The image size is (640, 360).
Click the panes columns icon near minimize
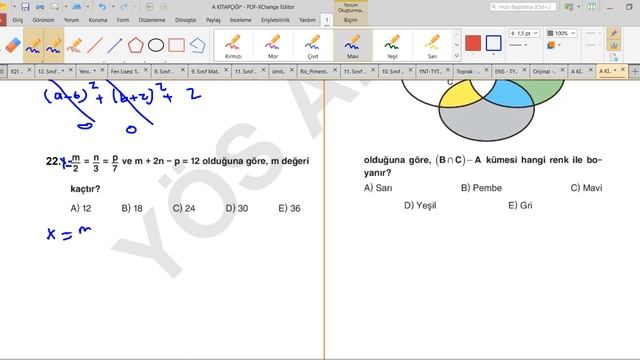coord(591,7)
